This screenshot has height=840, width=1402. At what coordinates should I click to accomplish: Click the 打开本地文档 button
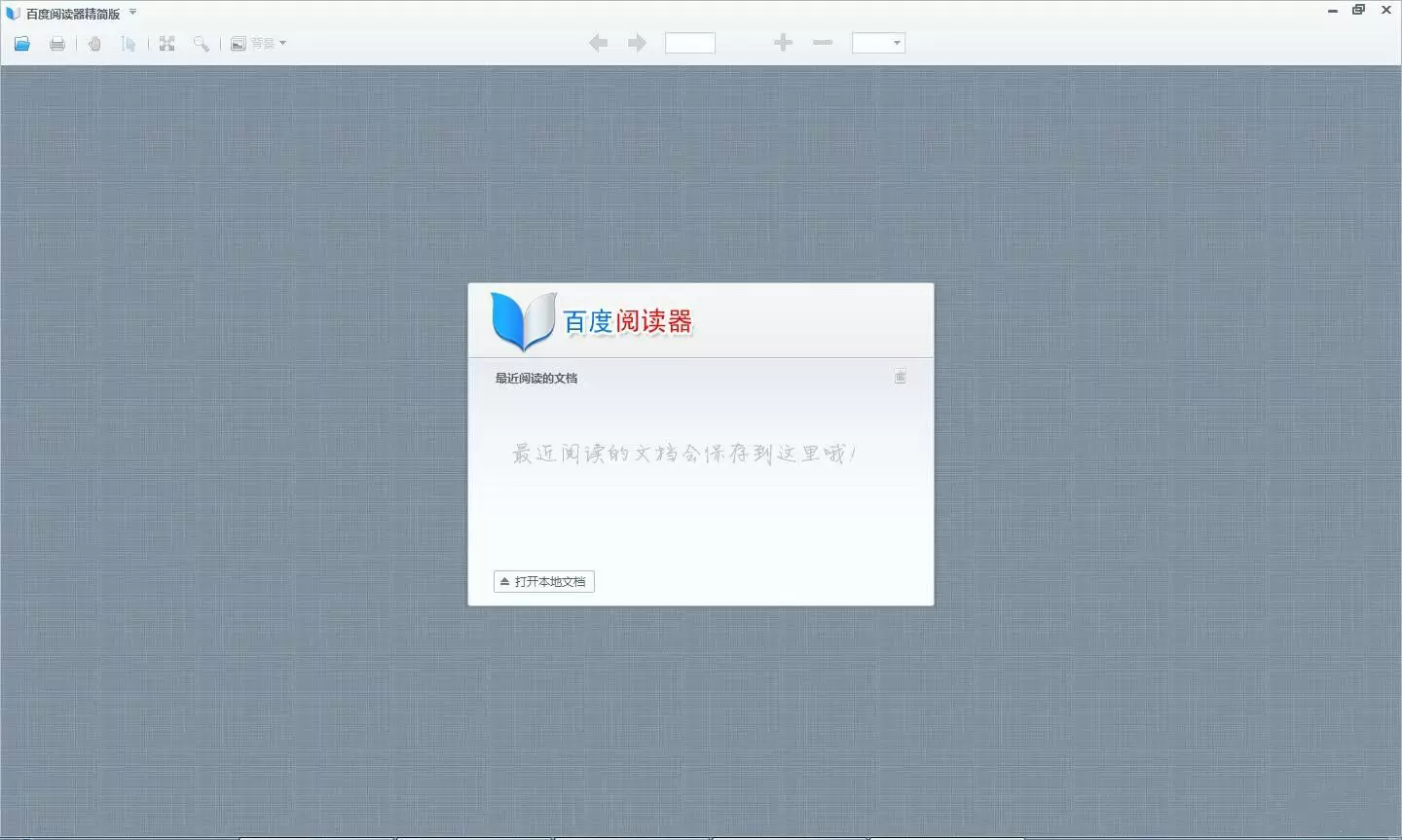[x=544, y=582]
